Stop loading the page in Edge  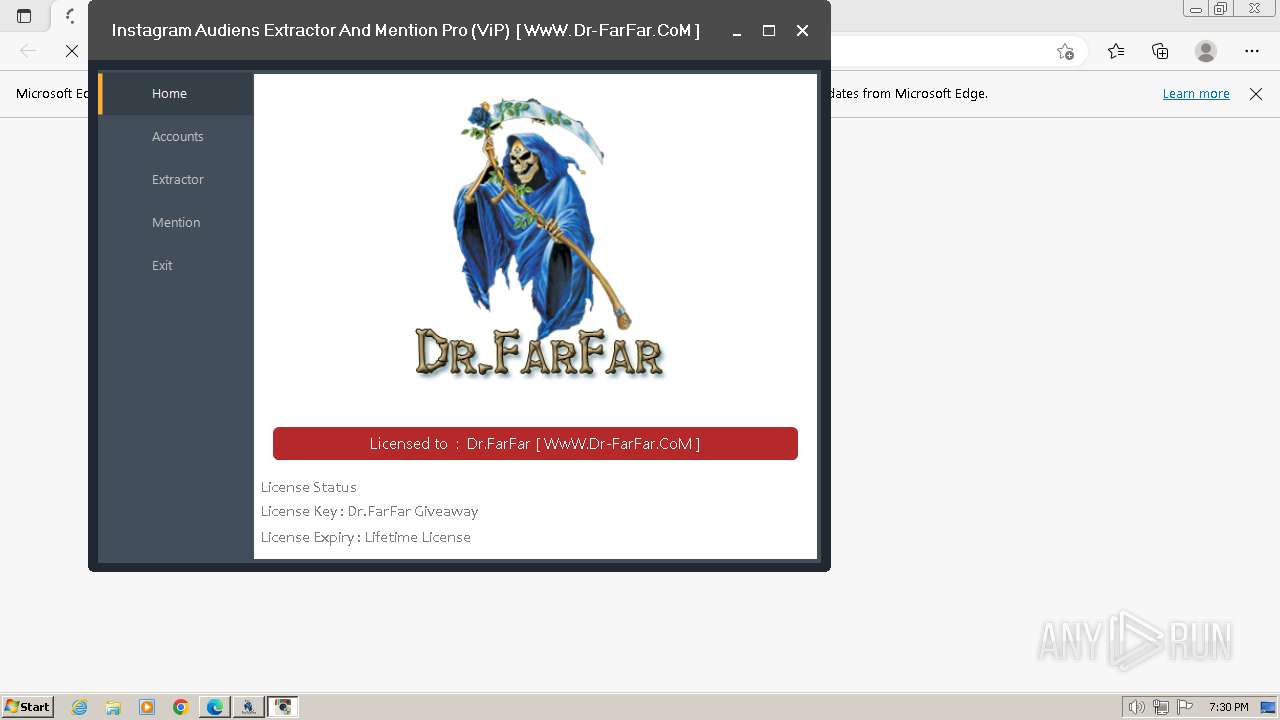point(71,51)
